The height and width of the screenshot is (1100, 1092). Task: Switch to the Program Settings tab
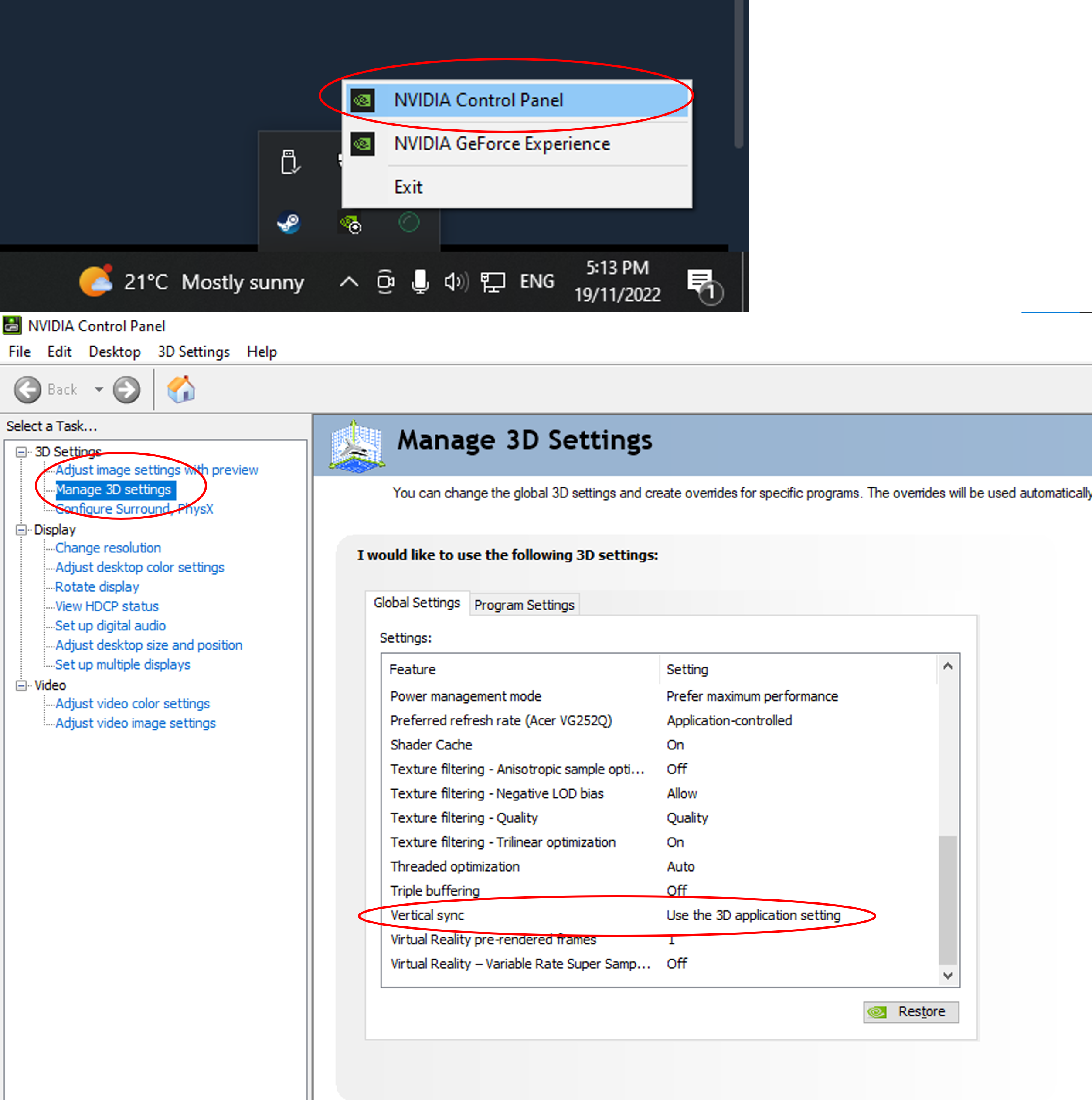524,605
